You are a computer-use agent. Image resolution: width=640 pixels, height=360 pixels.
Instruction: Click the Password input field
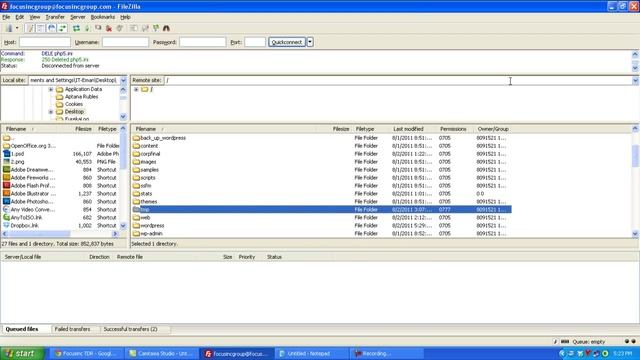(x=202, y=42)
